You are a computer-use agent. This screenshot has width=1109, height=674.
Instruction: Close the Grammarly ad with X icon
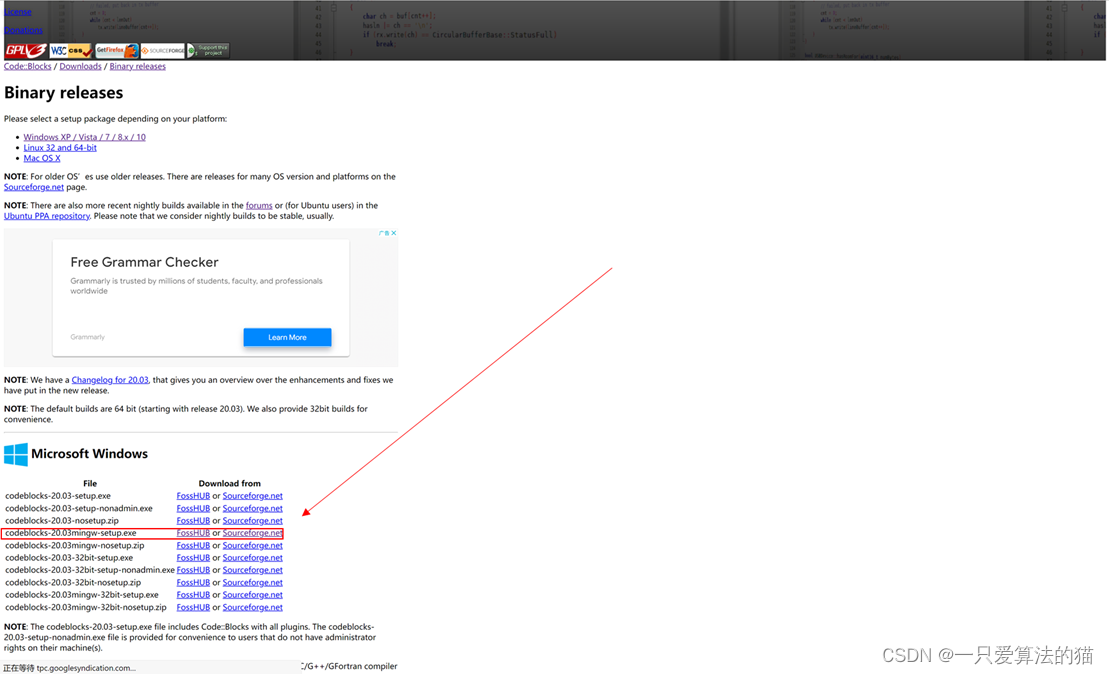tap(394, 233)
